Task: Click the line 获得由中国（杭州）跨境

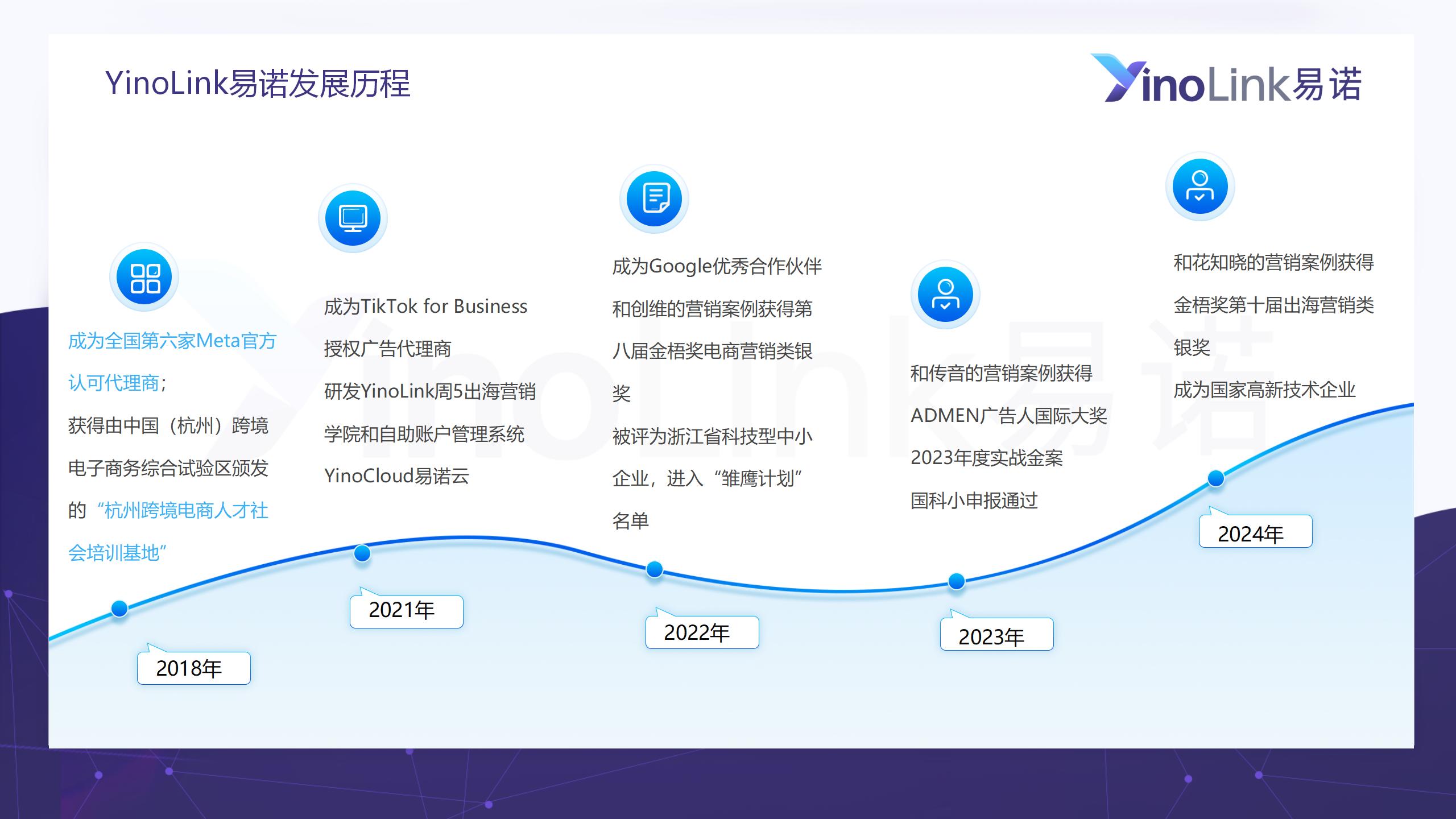Action: pos(168,425)
